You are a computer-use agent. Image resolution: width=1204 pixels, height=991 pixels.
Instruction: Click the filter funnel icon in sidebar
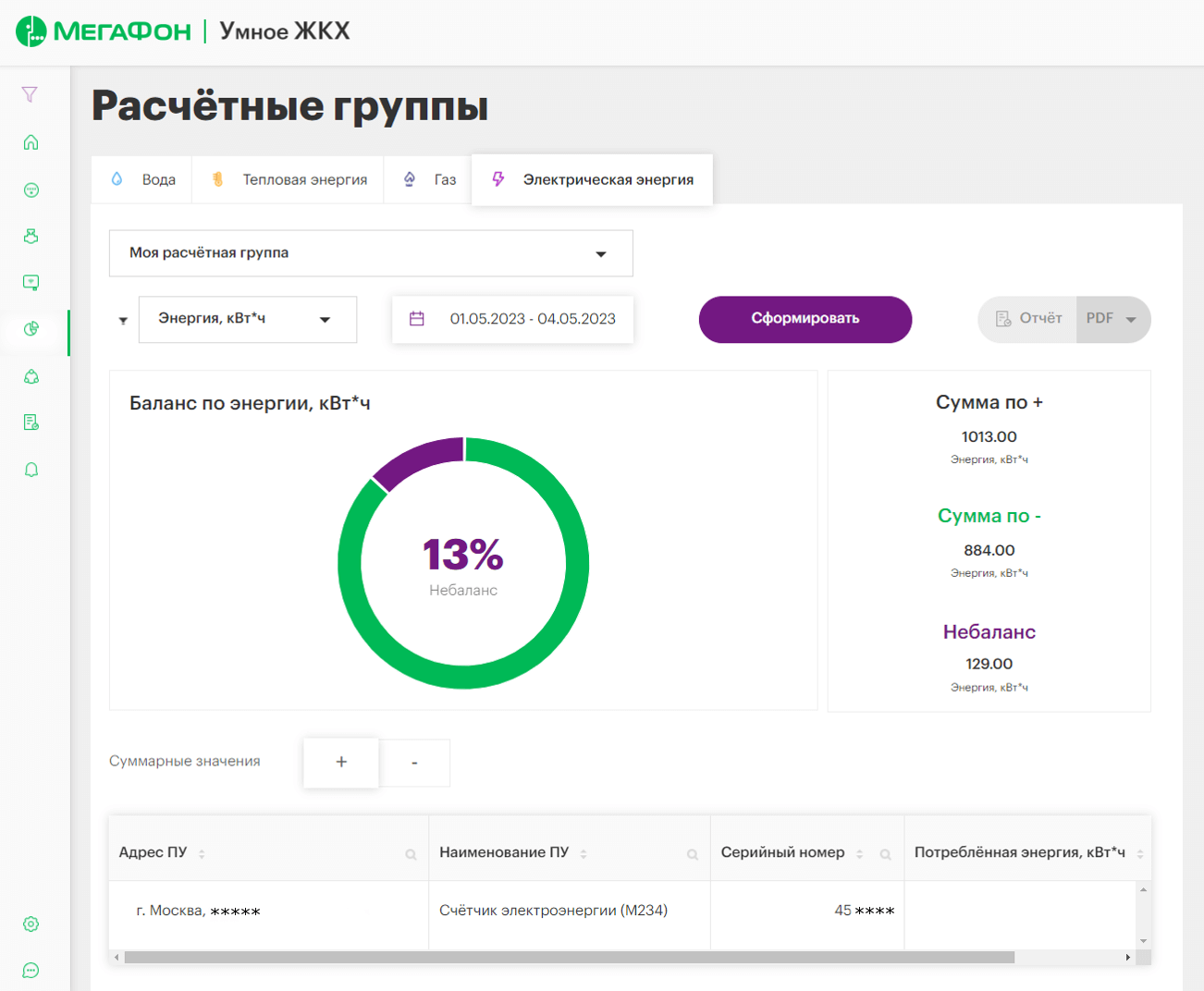coord(31,94)
